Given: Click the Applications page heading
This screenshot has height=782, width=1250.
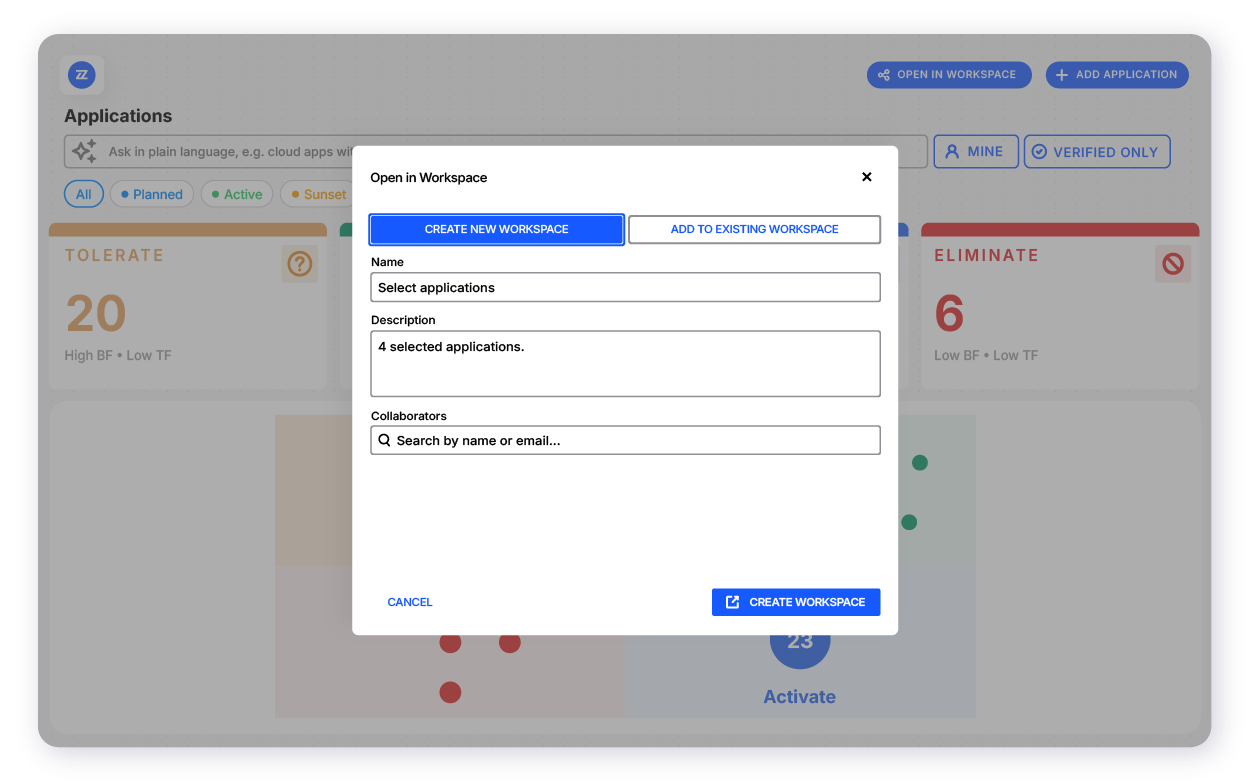Looking at the screenshot, I should tap(118, 116).
